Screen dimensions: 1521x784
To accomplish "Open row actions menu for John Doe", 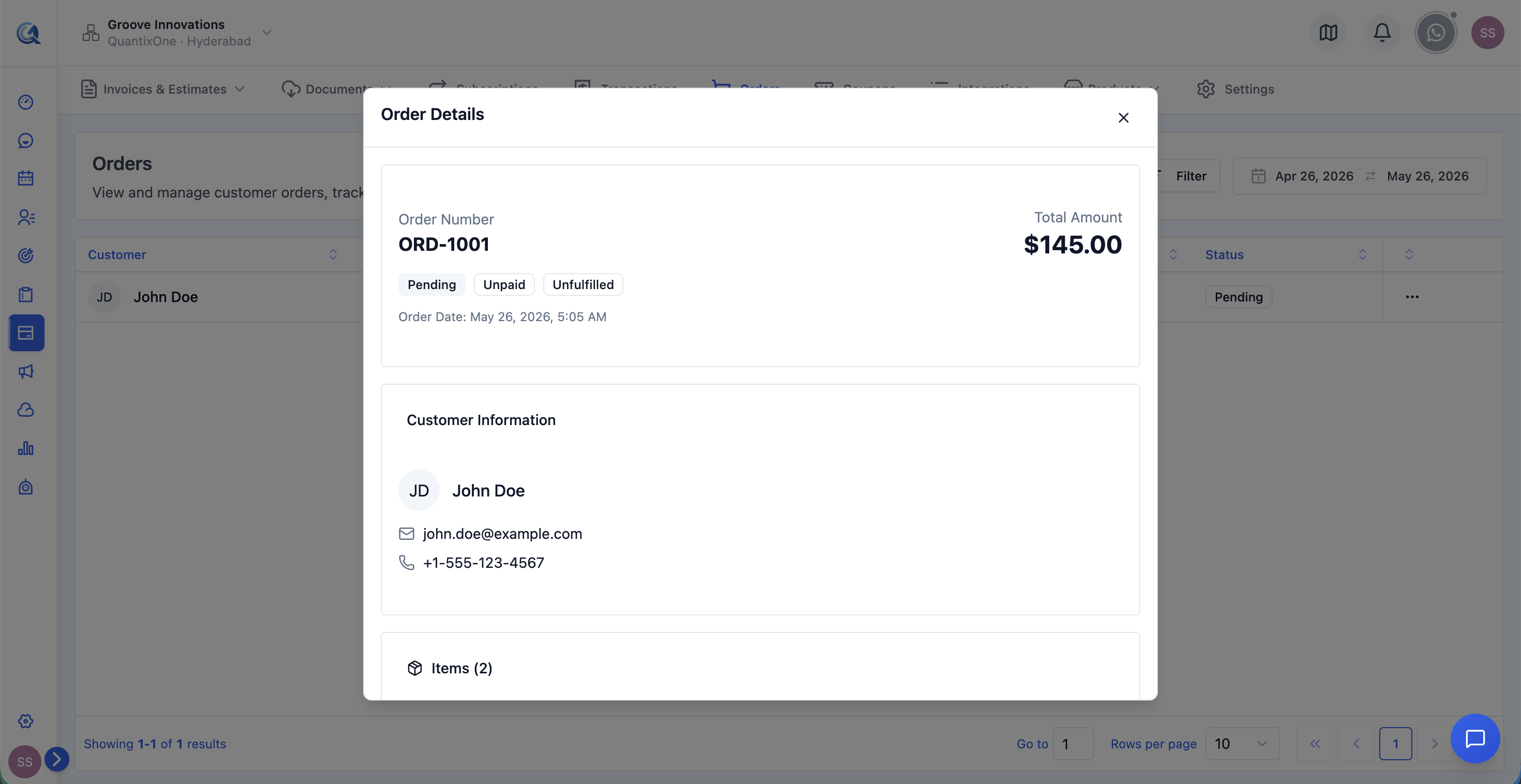I will tap(1412, 297).
